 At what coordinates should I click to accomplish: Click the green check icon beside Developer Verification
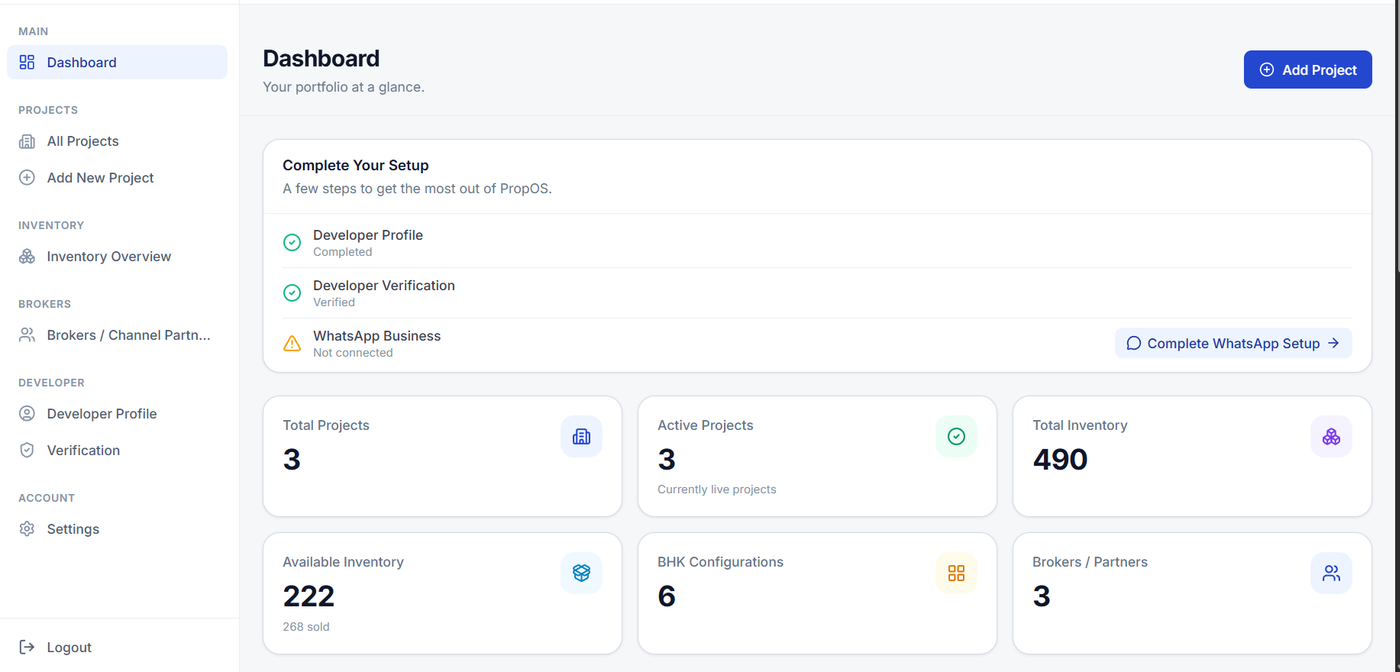[292, 293]
